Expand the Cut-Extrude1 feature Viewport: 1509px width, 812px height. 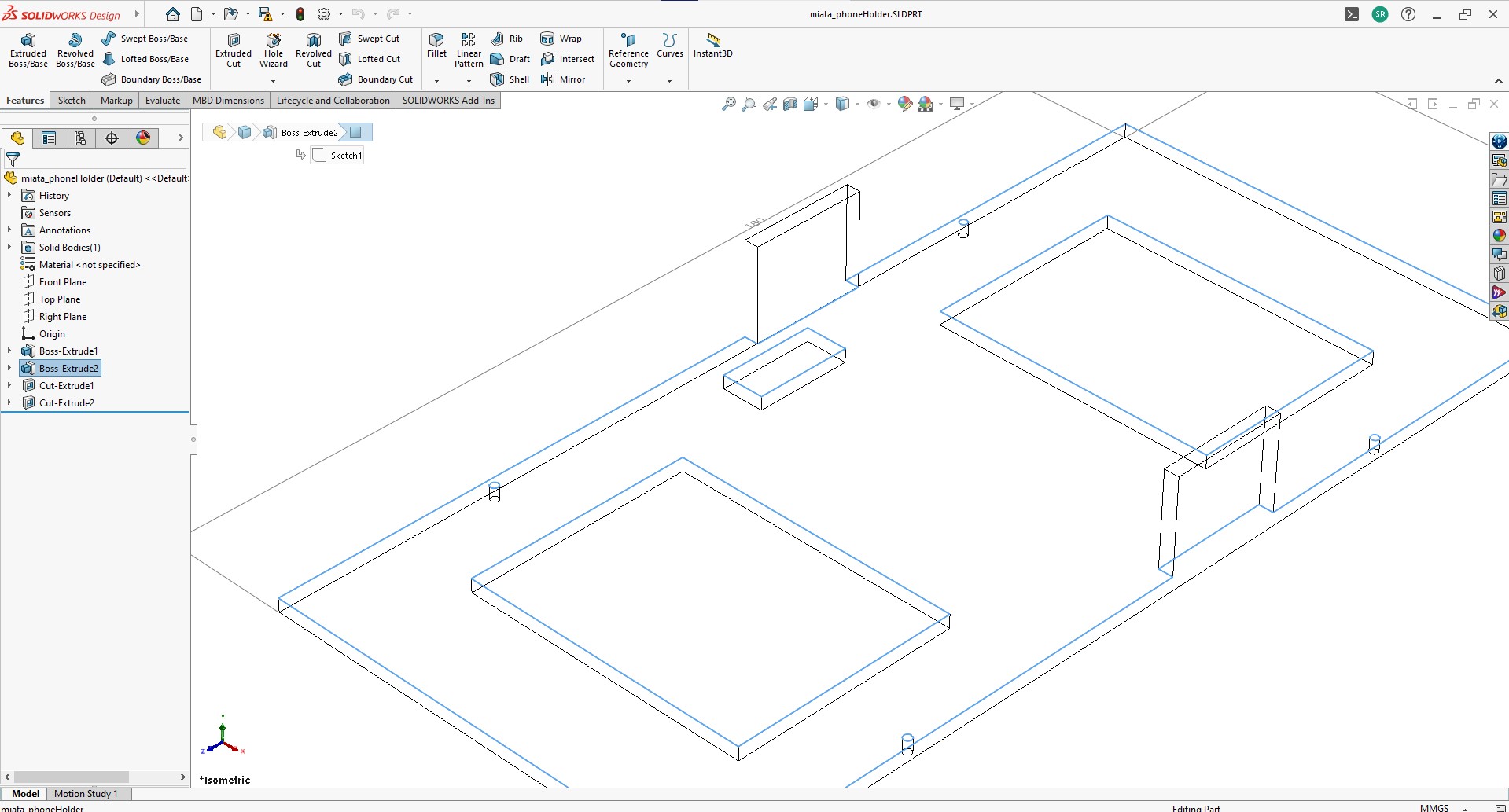9,385
